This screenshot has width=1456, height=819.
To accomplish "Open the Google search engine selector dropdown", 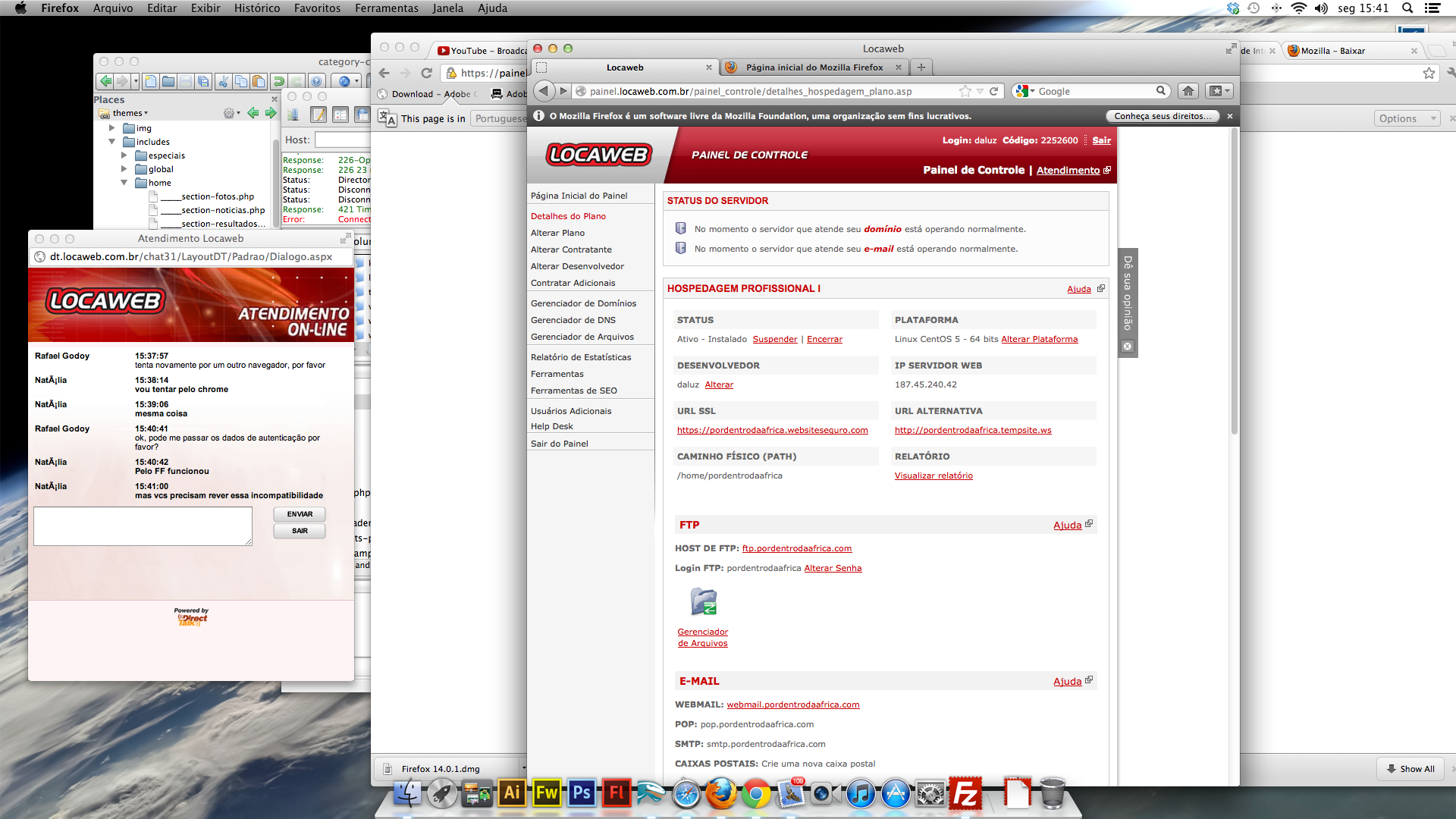I will (1025, 91).
